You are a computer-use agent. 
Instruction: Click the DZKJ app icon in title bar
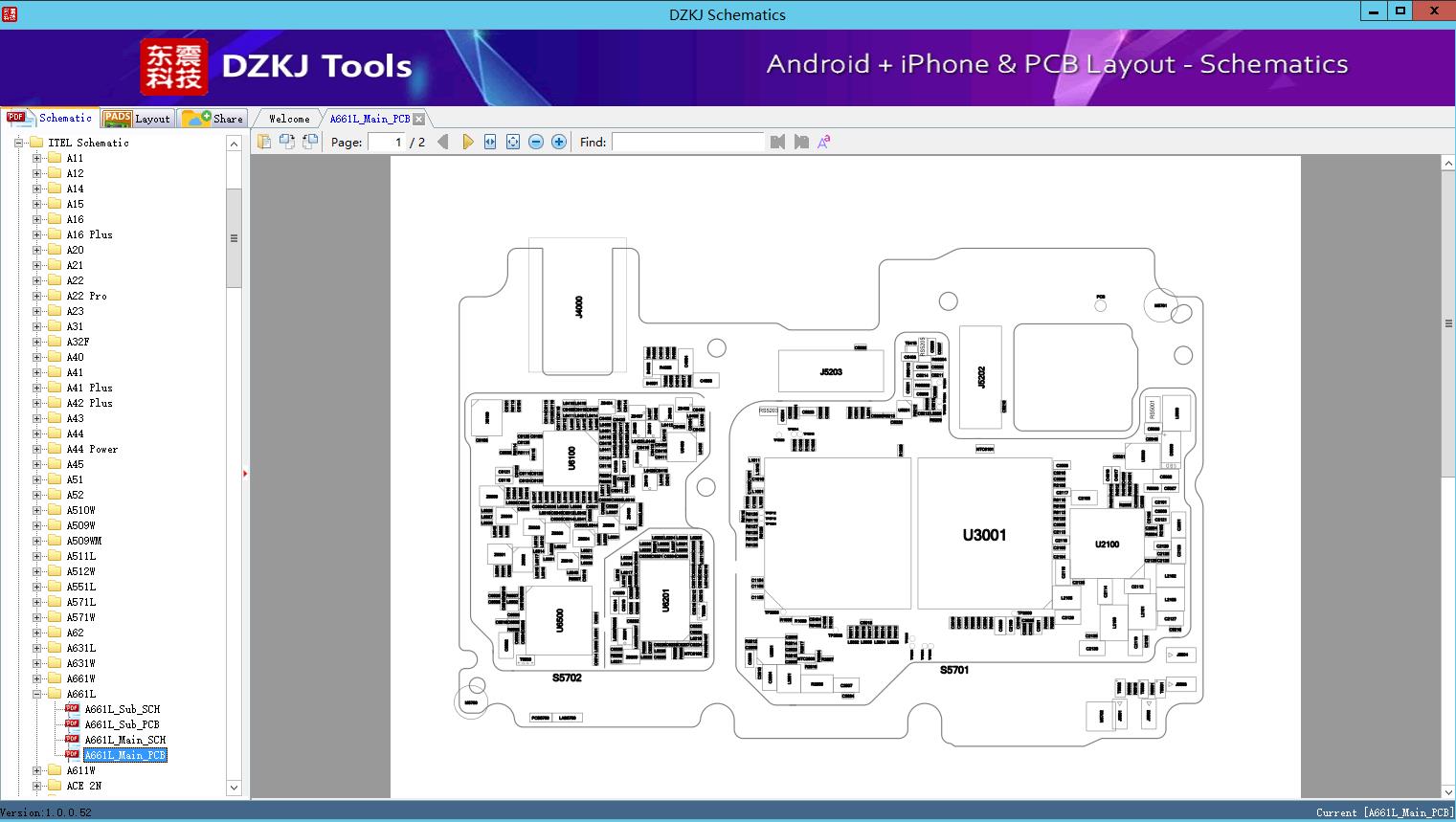10,13
